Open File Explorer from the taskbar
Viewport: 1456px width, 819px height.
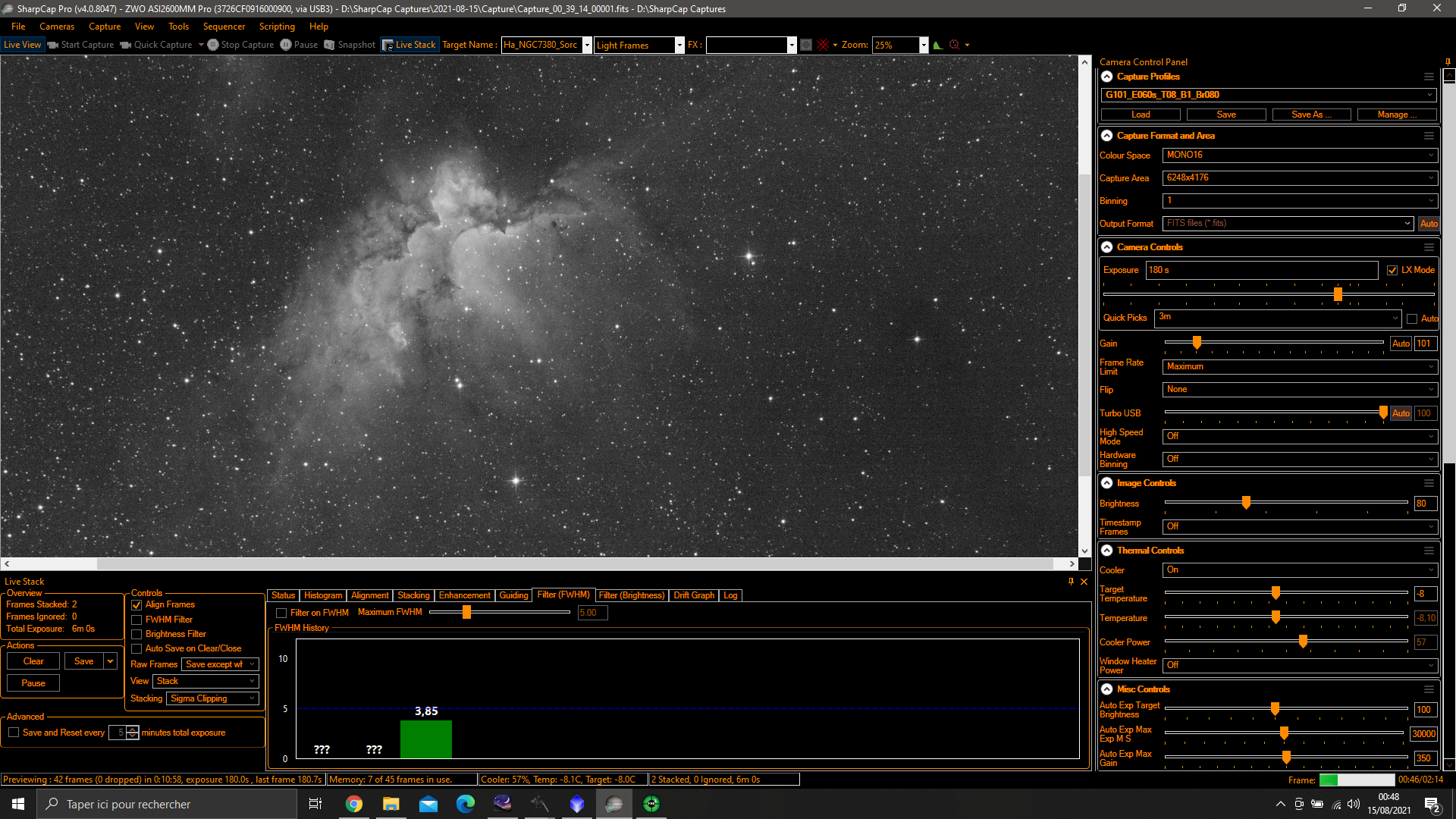(391, 804)
